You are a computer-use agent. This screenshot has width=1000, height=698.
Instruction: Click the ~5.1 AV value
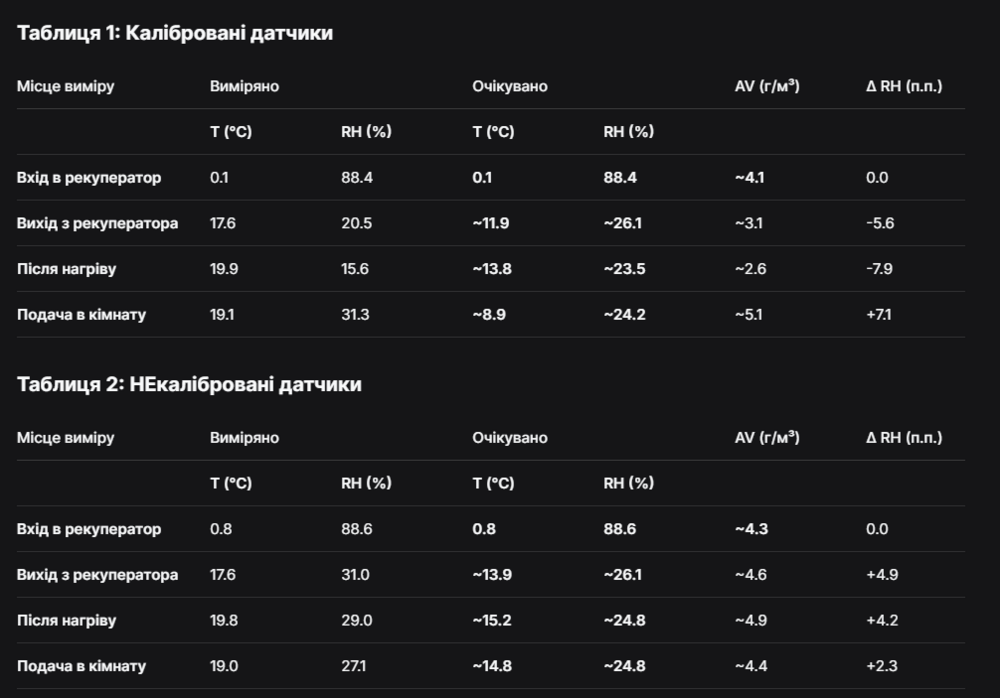point(749,315)
